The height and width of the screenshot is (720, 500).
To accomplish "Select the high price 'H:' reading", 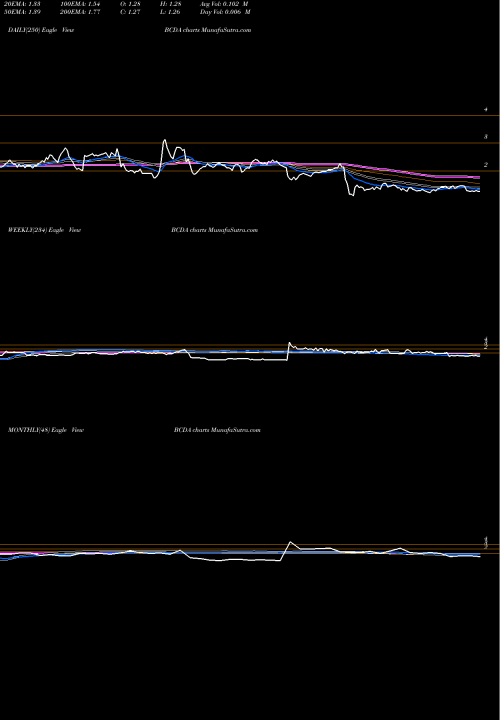I will [171, 4].
